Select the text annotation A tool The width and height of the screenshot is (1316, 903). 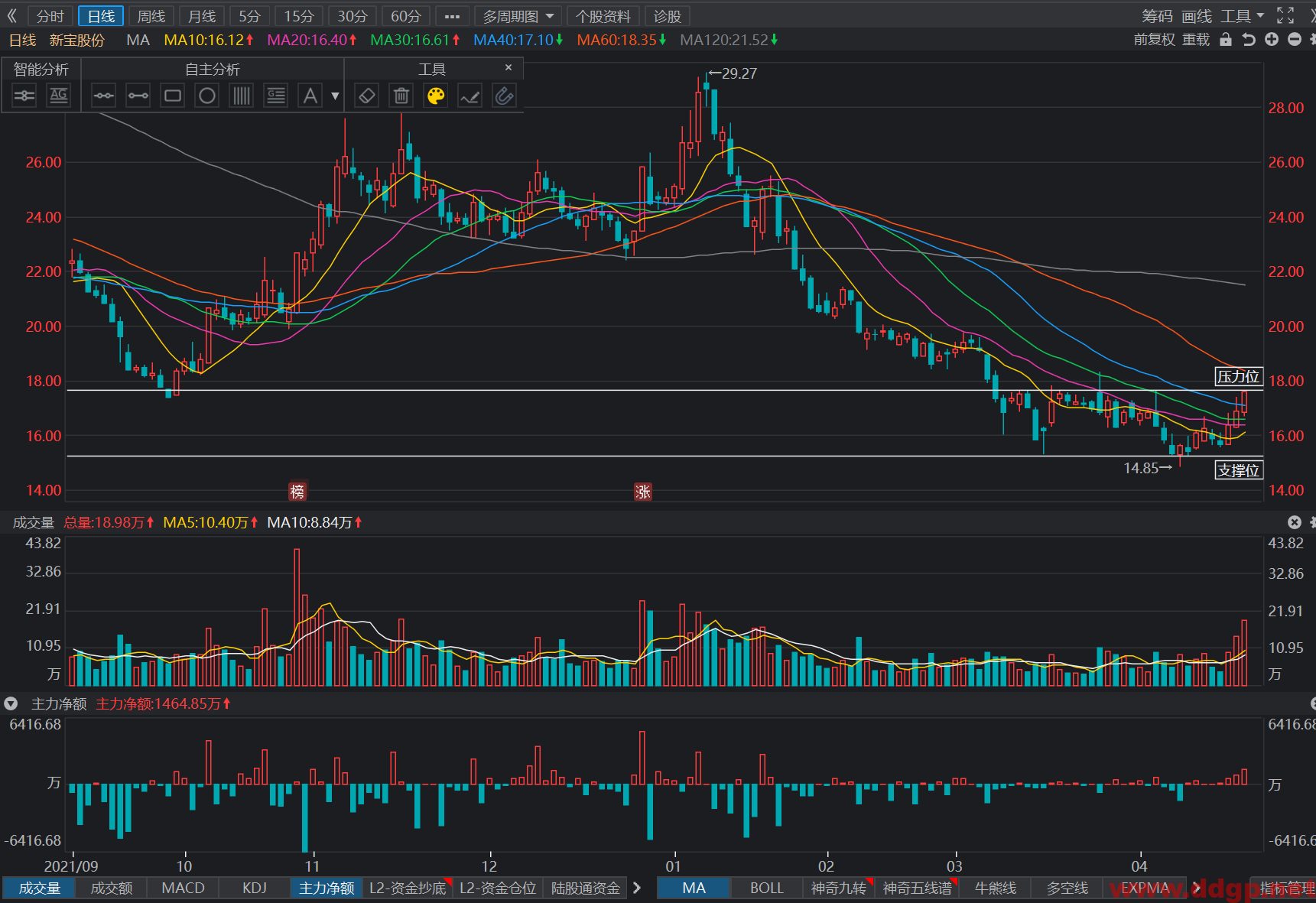[310, 96]
